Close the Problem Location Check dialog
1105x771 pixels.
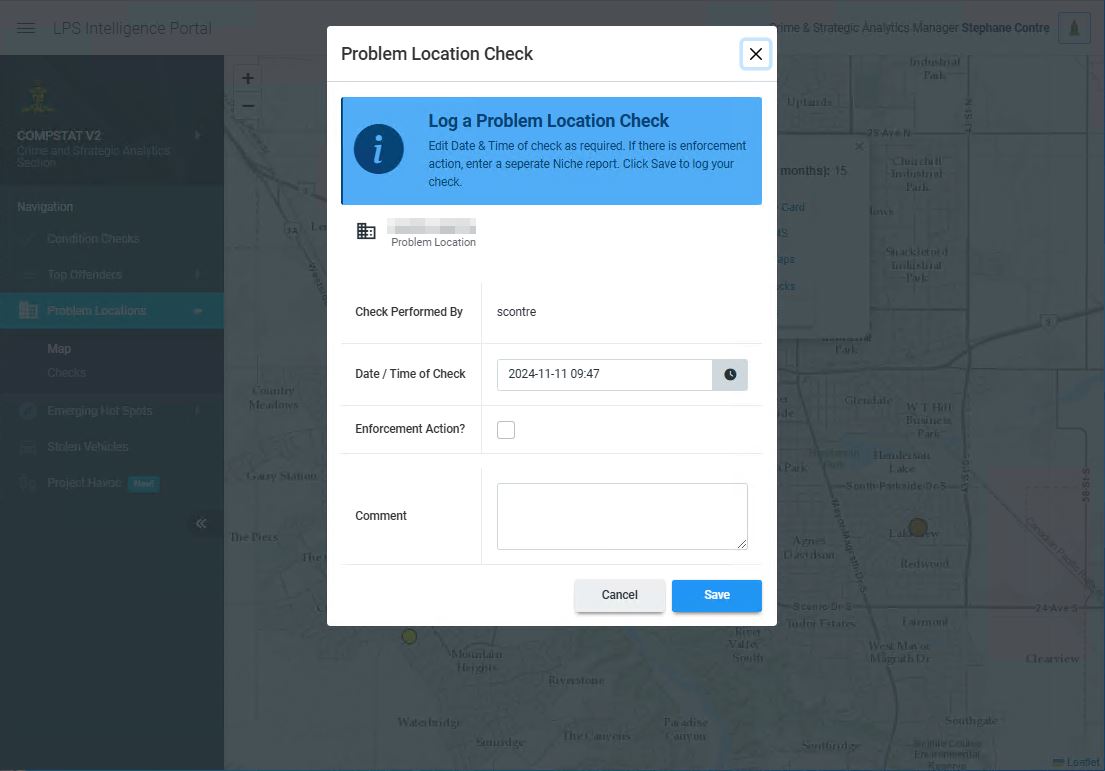tap(756, 54)
